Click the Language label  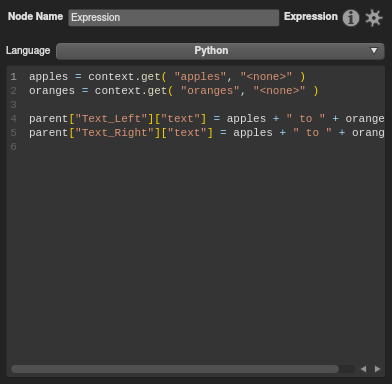(x=28, y=50)
